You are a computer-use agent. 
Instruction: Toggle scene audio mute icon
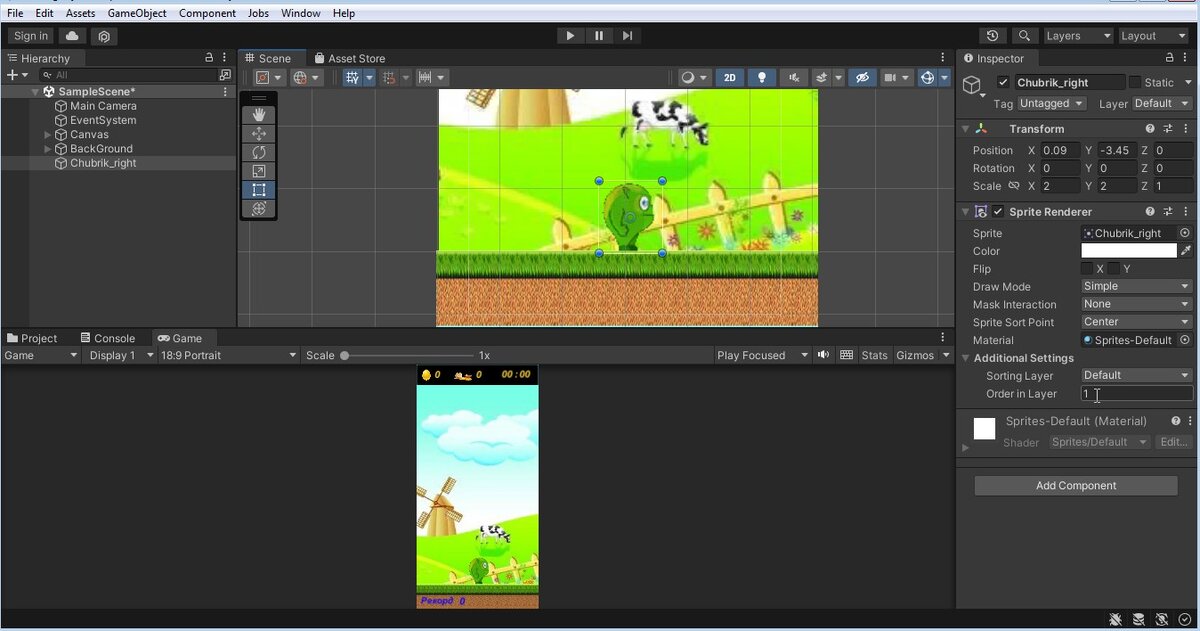pyautogui.click(x=794, y=77)
